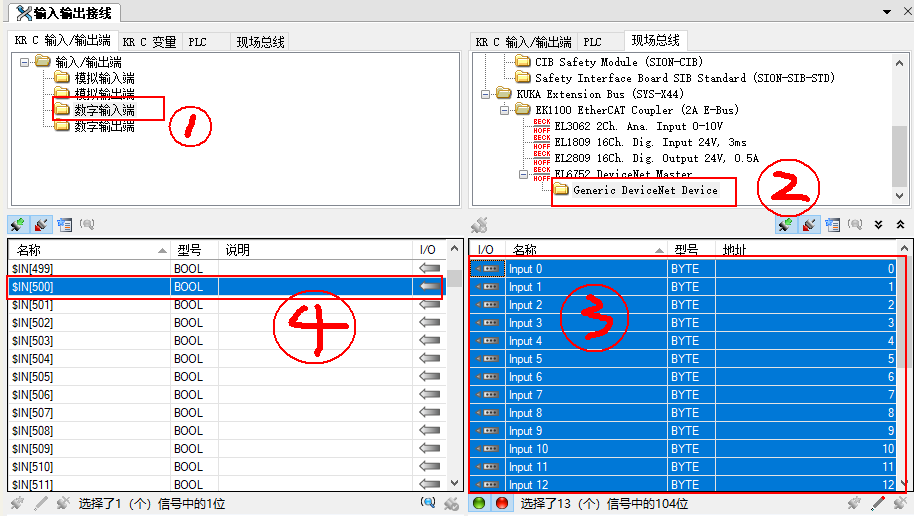This screenshot has width=914, height=516.
Task: Toggle right connected-signals filter (green plug)
Action: click(785, 224)
